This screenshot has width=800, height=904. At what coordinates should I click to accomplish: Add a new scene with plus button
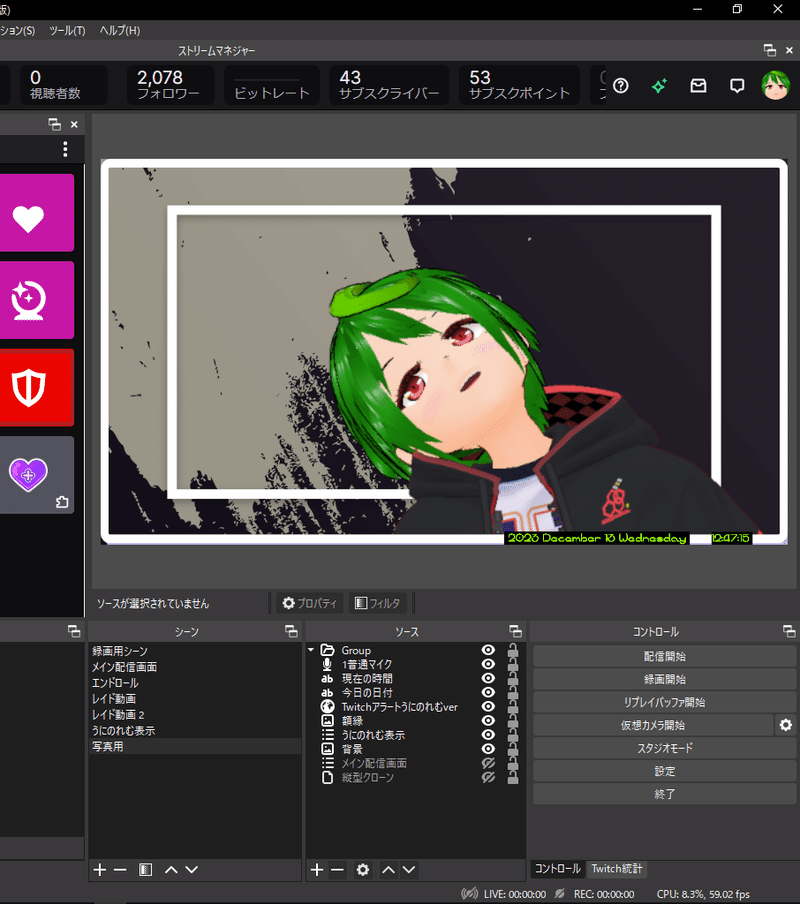coord(100,869)
